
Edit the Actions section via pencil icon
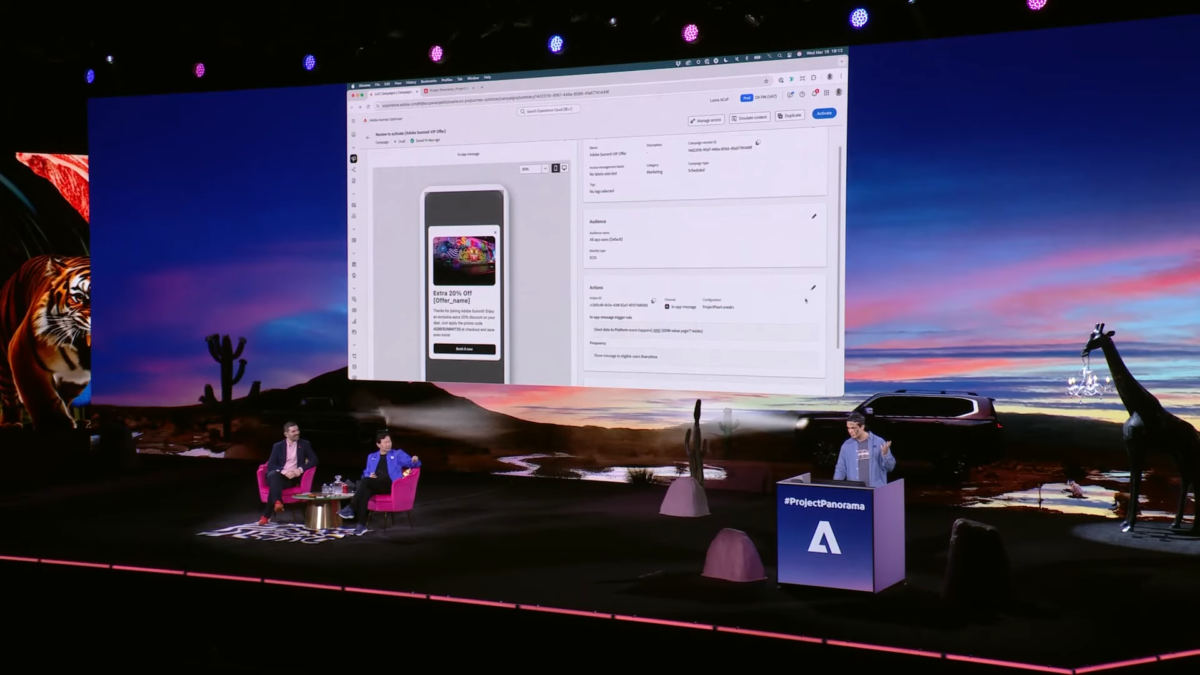813,288
